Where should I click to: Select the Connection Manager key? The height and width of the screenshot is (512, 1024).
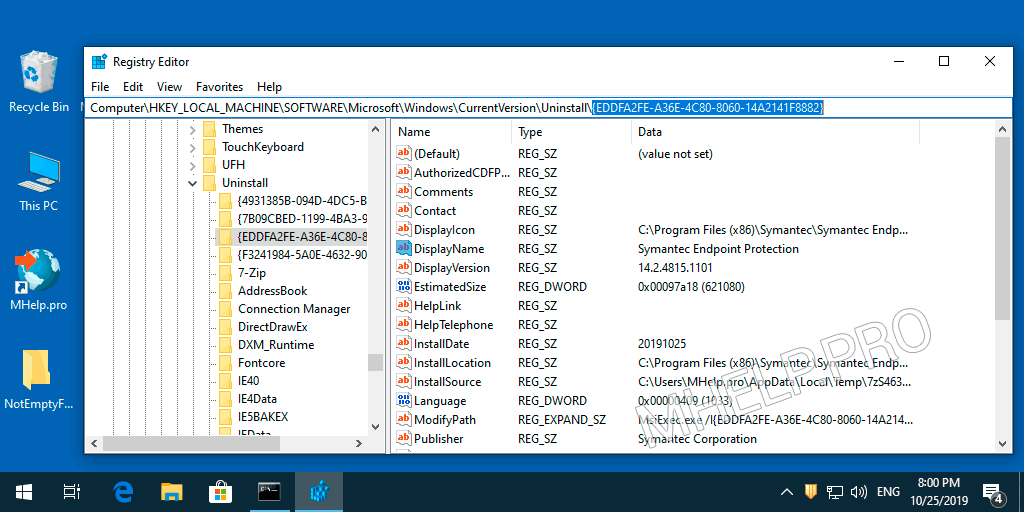[x=294, y=309]
